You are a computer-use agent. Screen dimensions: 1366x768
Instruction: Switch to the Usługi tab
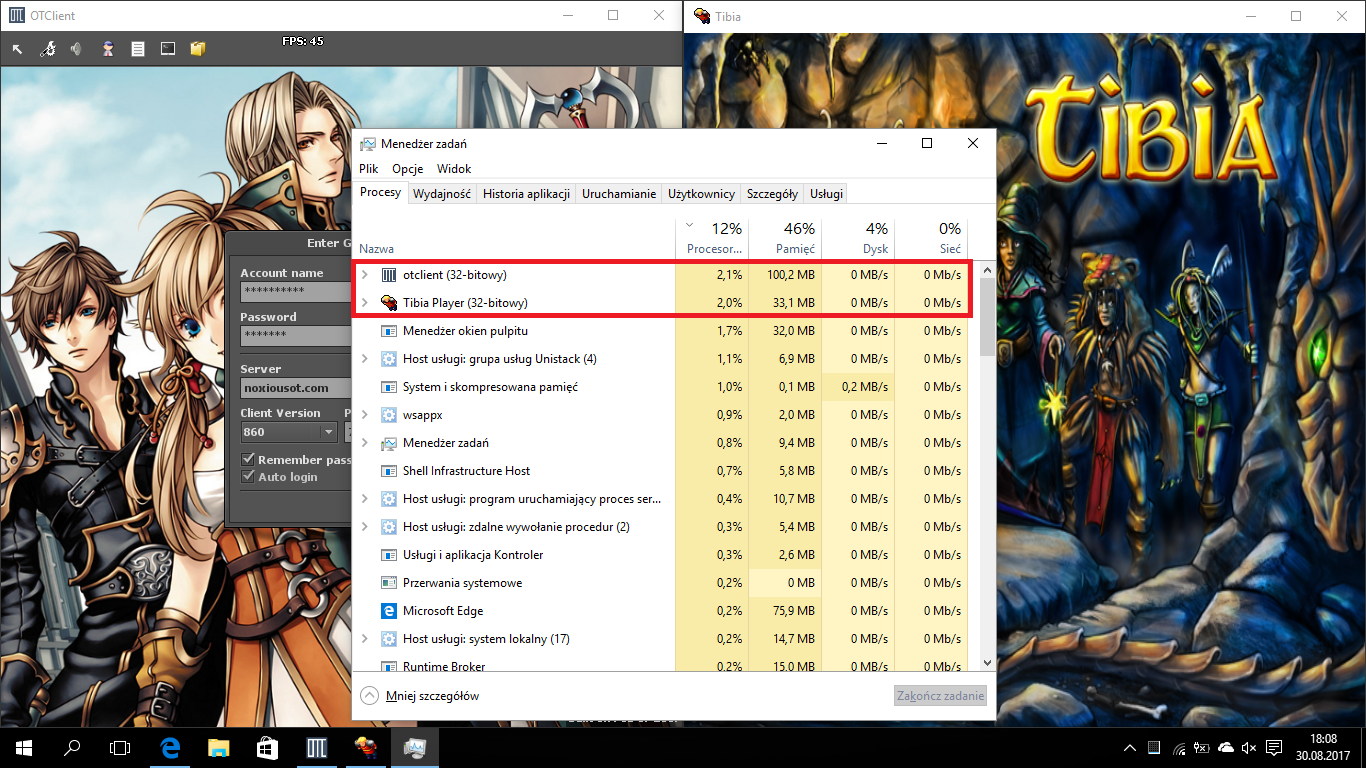pyautogui.click(x=826, y=194)
